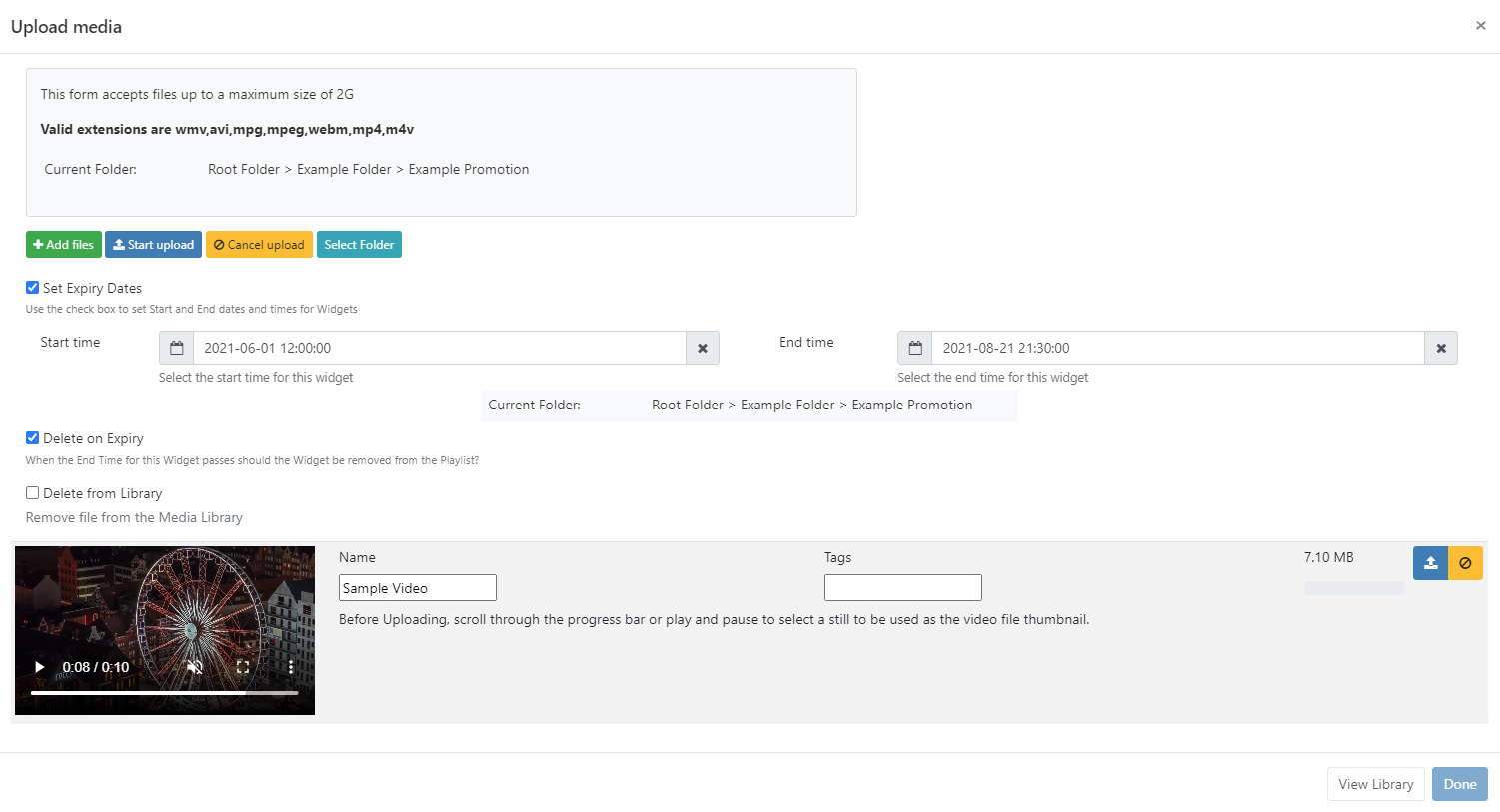Open the End time calendar picker icon
Image resolution: width=1500 pixels, height=812 pixels.
(915, 348)
